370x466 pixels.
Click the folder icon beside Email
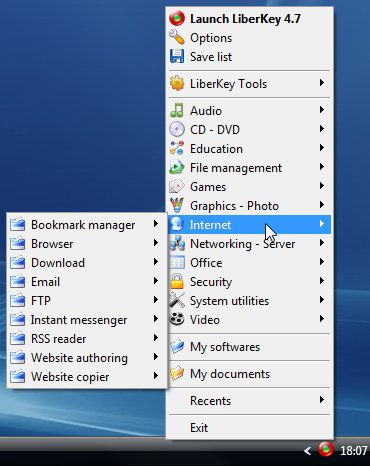pyautogui.click(x=18, y=282)
